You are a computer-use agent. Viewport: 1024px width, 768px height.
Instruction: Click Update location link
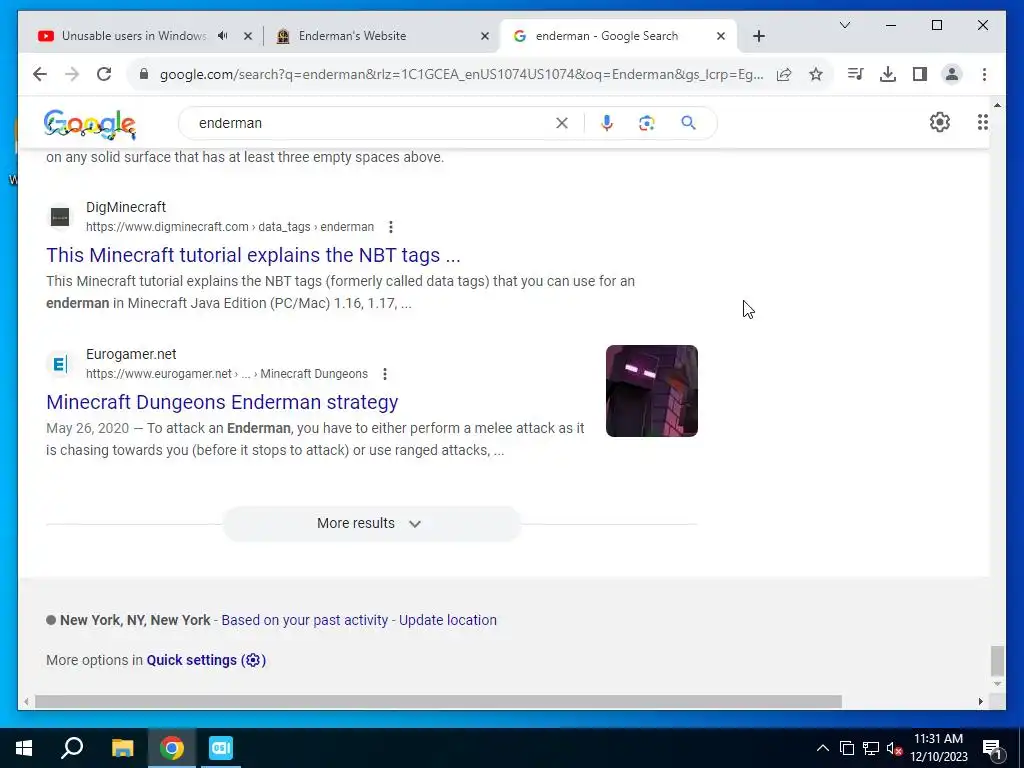(x=448, y=620)
